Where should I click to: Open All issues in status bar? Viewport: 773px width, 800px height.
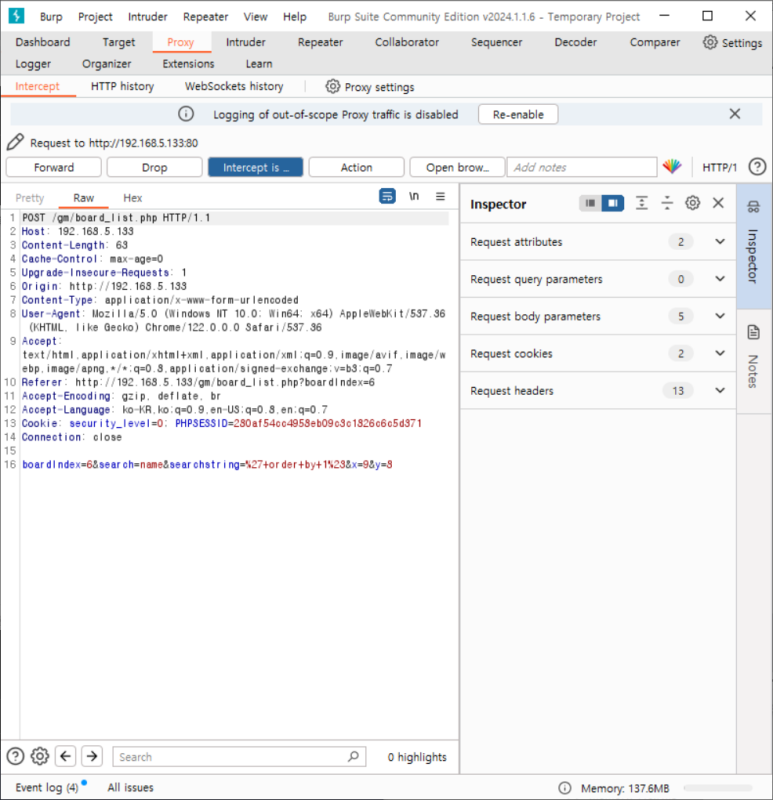[131, 787]
